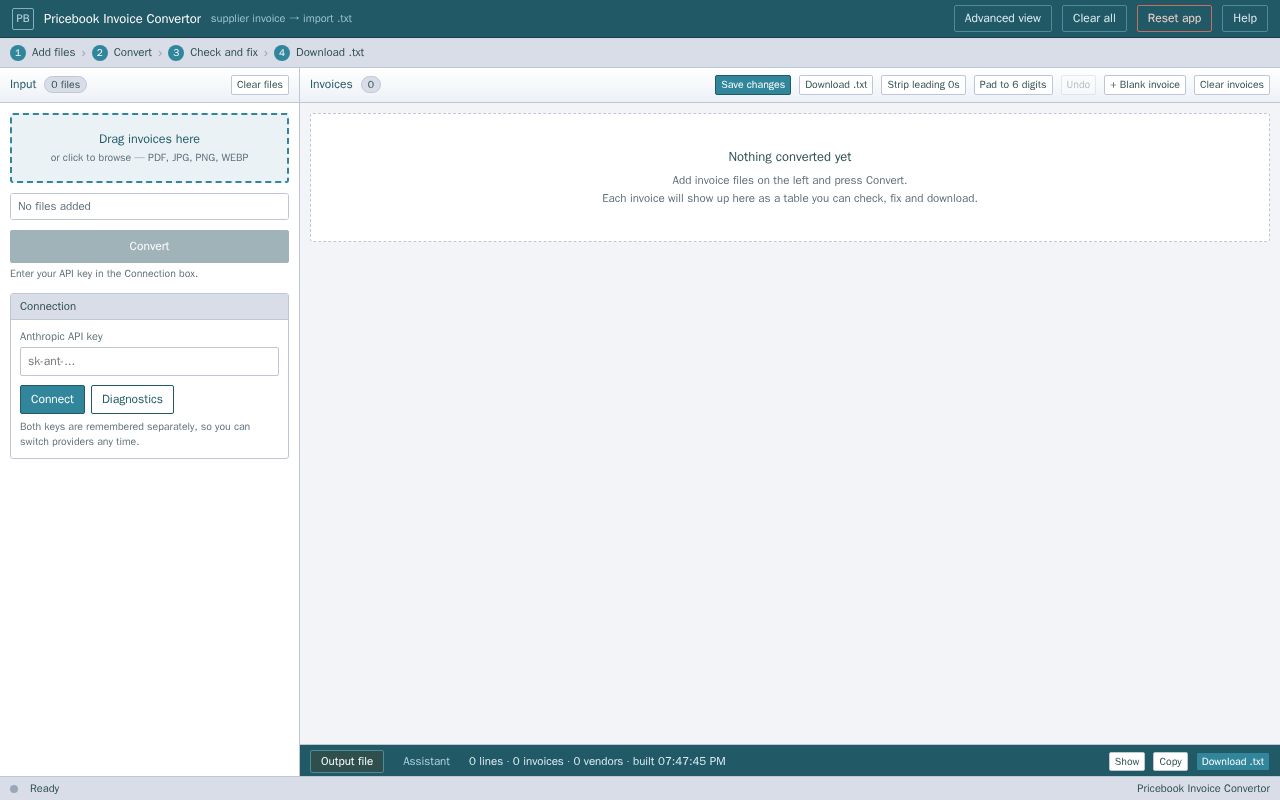This screenshot has height=800, width=1280.
Task: Focus the Anthropic API key field
Action: (149, 361)
